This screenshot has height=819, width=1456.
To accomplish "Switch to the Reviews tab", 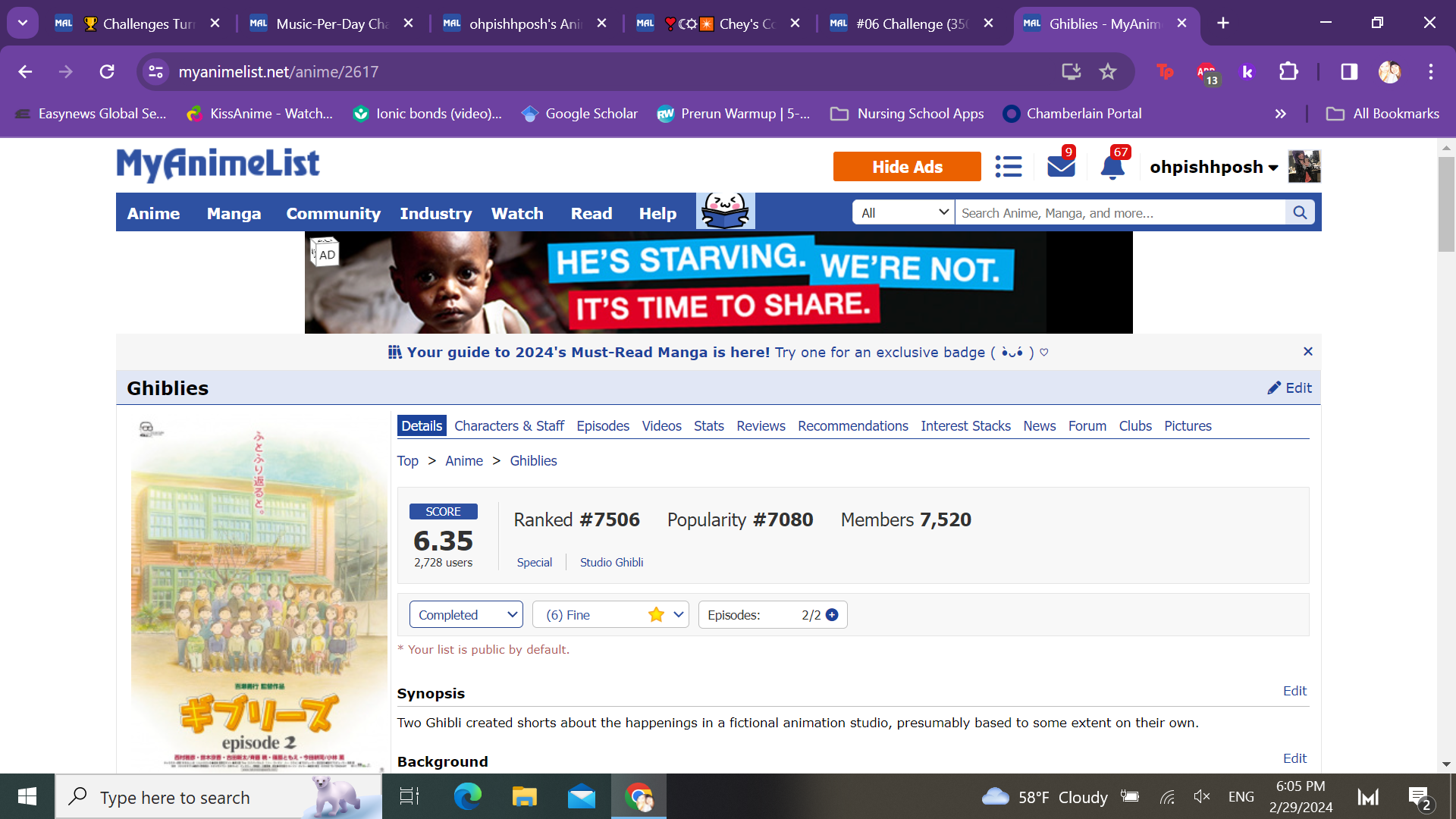I will (x=761, y=426).
